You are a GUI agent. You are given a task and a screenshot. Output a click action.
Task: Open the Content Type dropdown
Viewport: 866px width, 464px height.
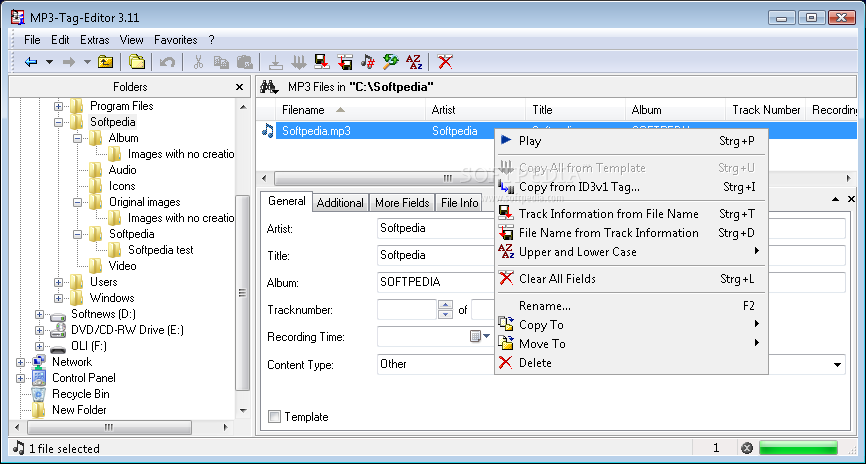coord(837,365)
